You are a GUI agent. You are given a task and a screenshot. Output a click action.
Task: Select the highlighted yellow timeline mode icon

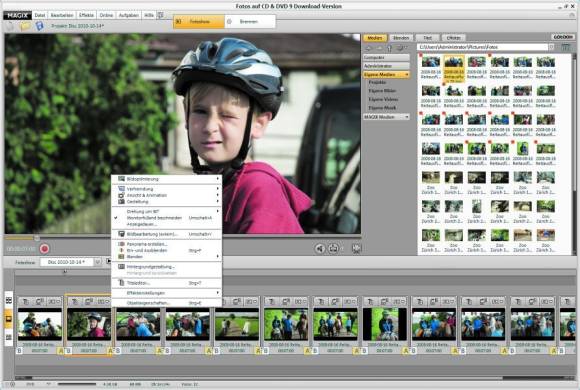pyautogui.click(x=9, y=319)
